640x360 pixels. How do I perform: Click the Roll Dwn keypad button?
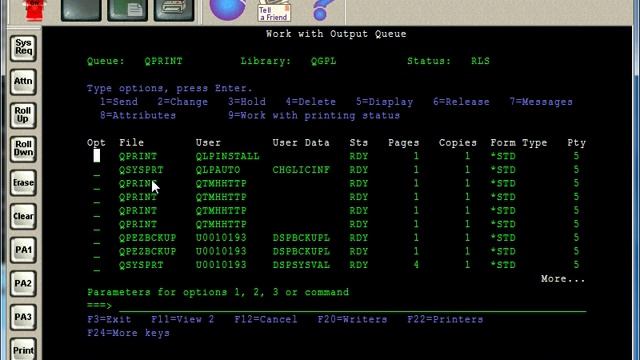[x=23, y=149]
